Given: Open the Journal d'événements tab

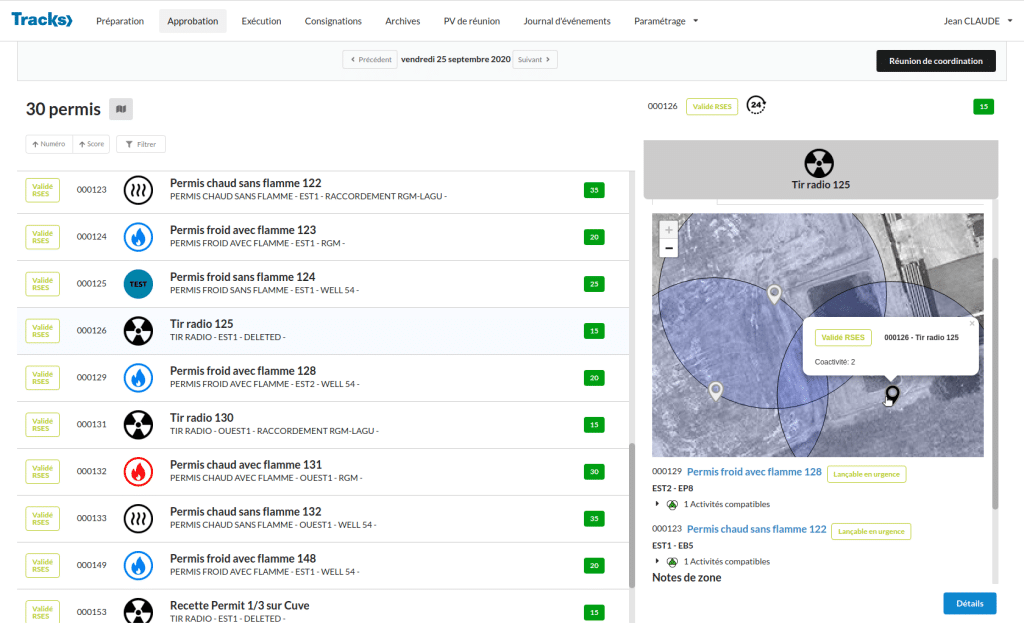Looking at the screenshot, I should pos(566,21).
